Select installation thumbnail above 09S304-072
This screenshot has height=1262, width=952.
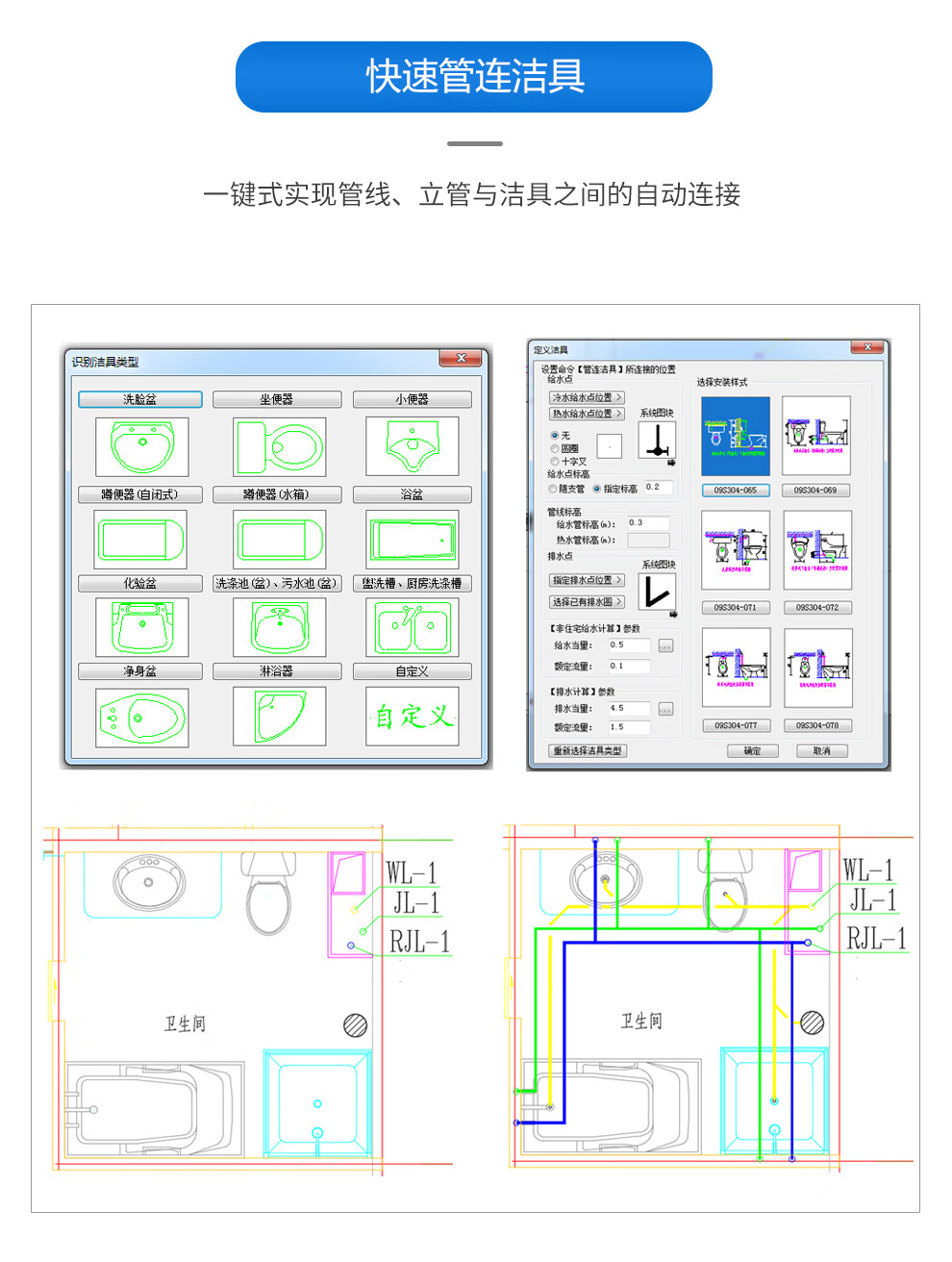(816, 550)
